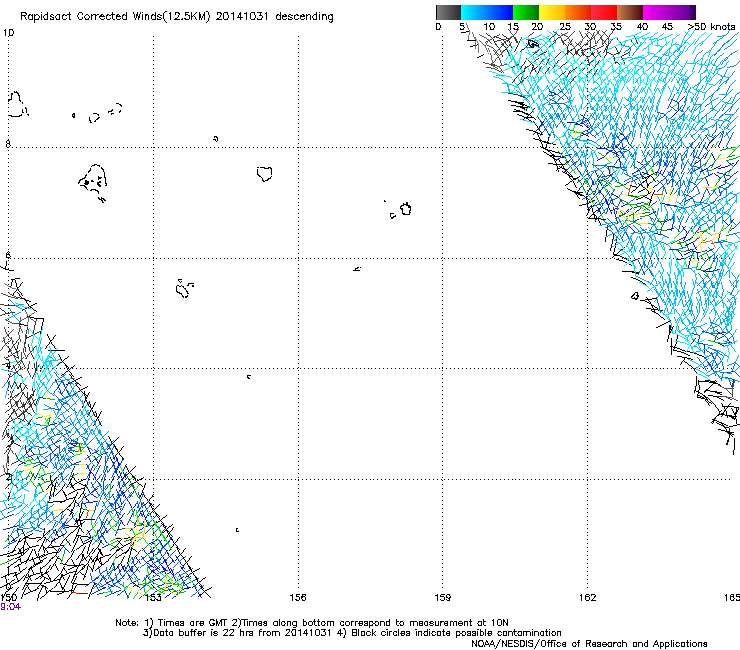
Task: Click the longitude '162' axis label
Action: 588,598
